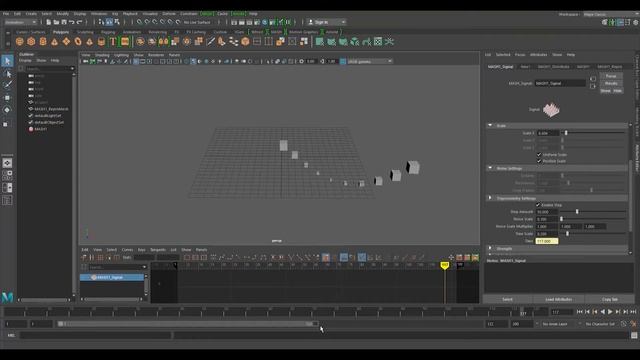
Task: Go to end of playback range
Action: pyautogui.click(x=633, y=312)
